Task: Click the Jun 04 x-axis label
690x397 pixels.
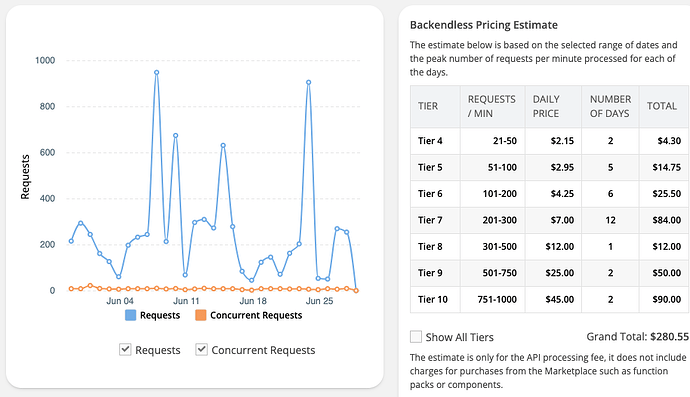Action: (x=120, y=301)
